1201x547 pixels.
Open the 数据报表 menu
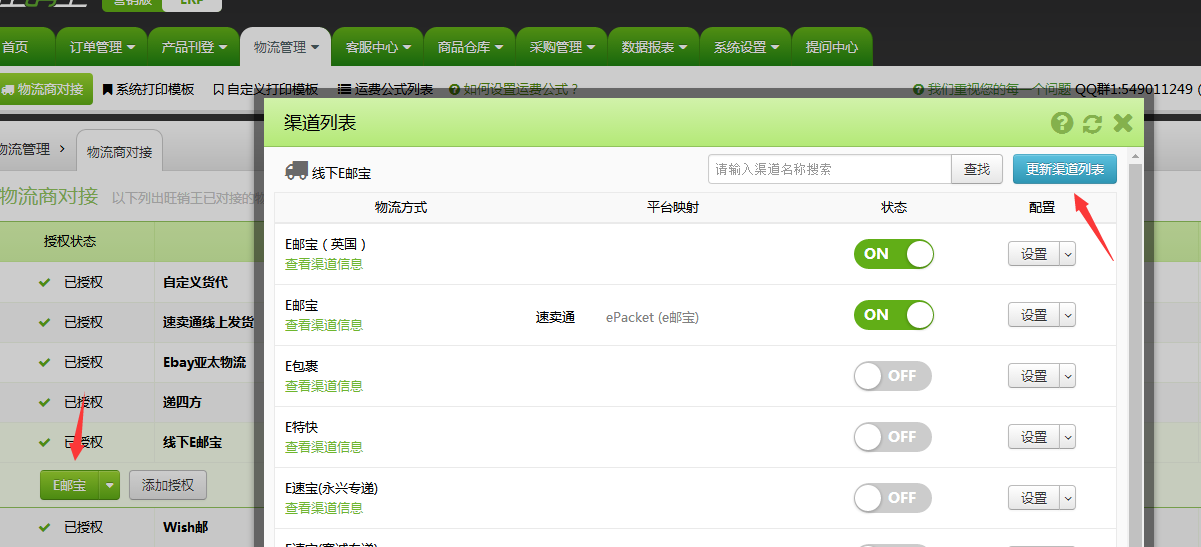pyautogui.click(x=654, y=47)
